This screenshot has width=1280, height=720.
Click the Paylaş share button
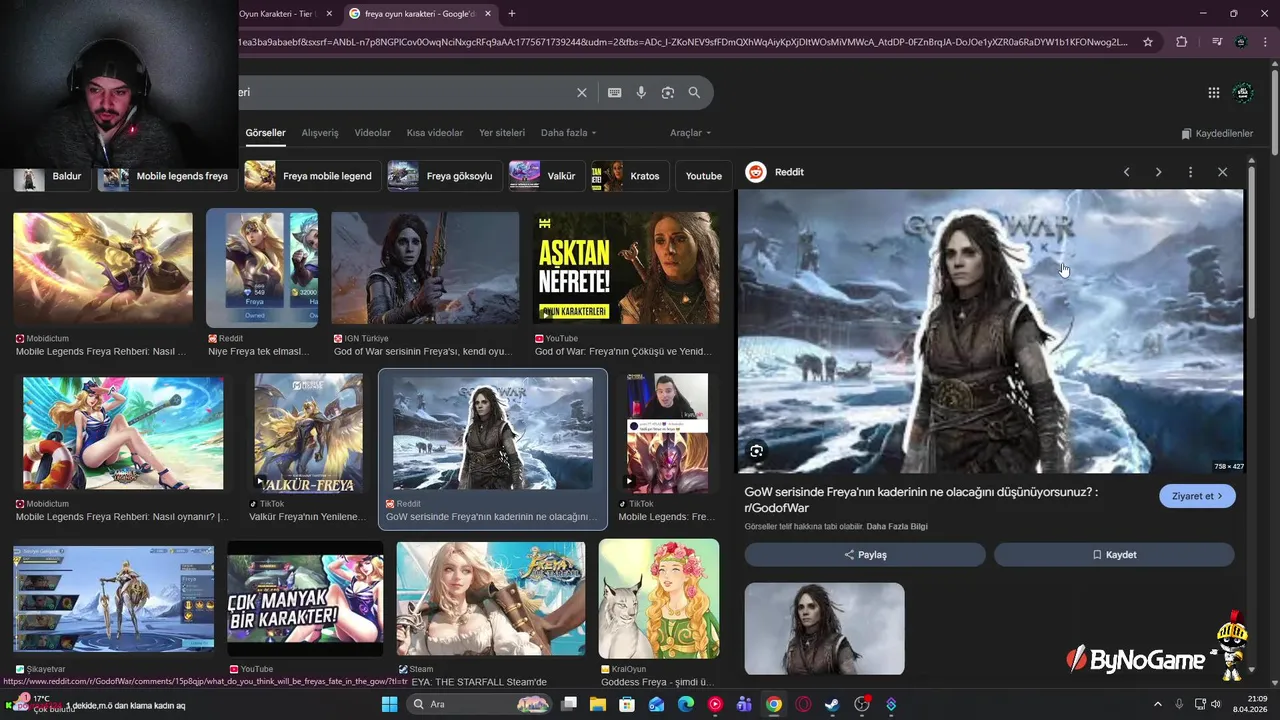[x=865, y=555]
